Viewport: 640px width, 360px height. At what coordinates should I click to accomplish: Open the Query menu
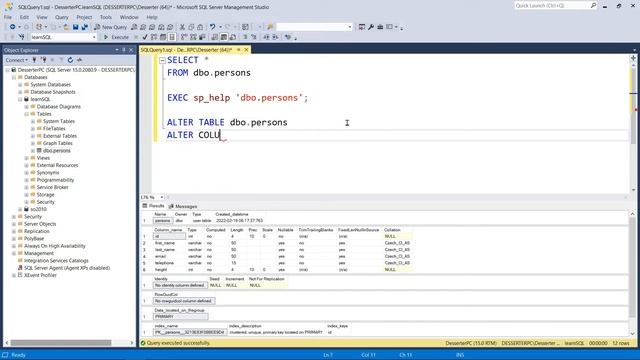(x=62, y=17)
